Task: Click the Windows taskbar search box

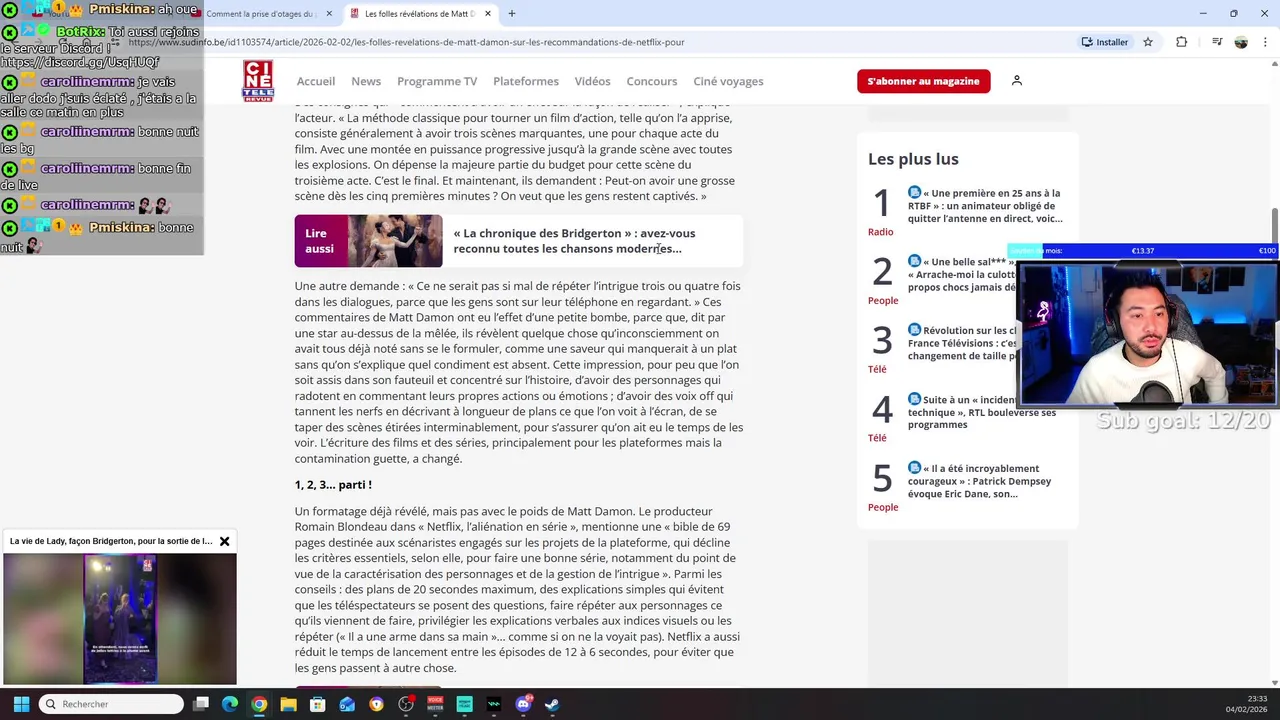Action: coord(111,704)
